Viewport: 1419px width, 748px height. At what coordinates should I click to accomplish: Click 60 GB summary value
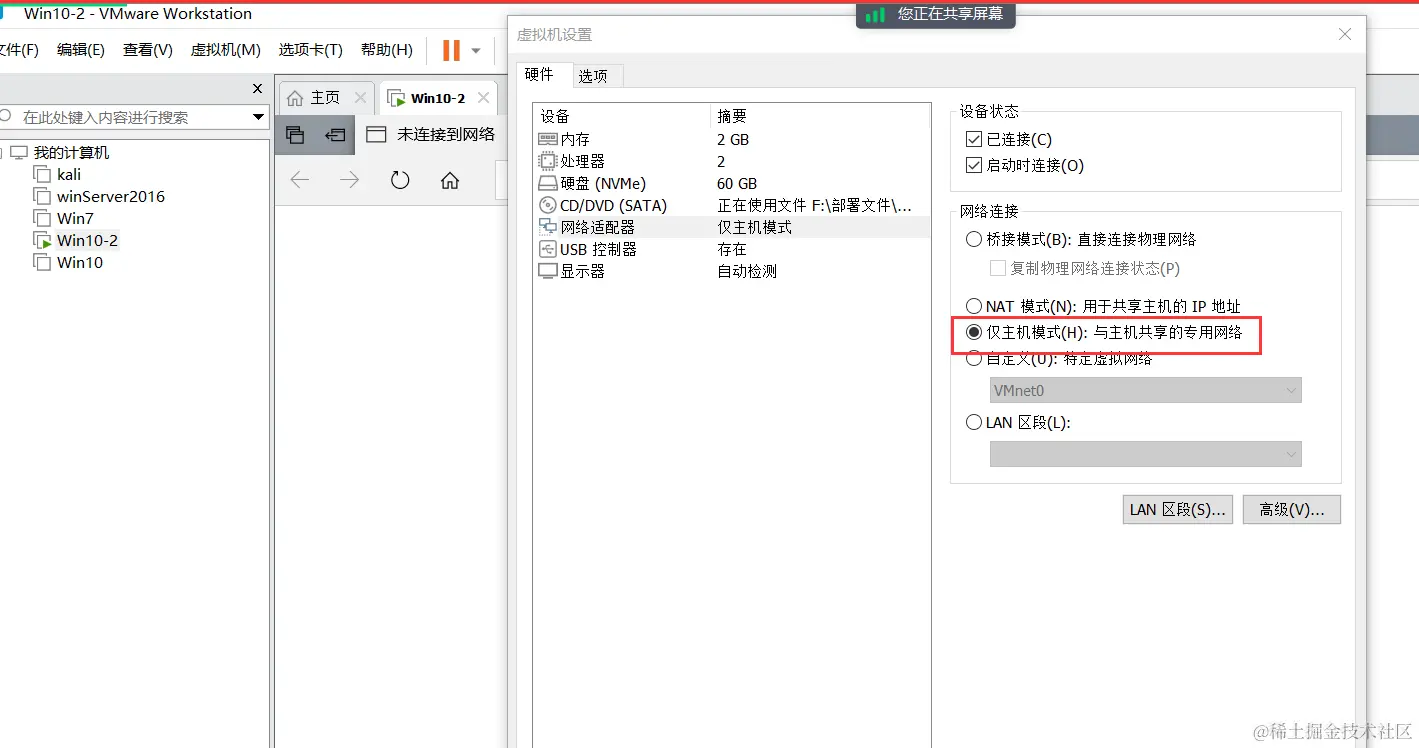tap(737, 184)
